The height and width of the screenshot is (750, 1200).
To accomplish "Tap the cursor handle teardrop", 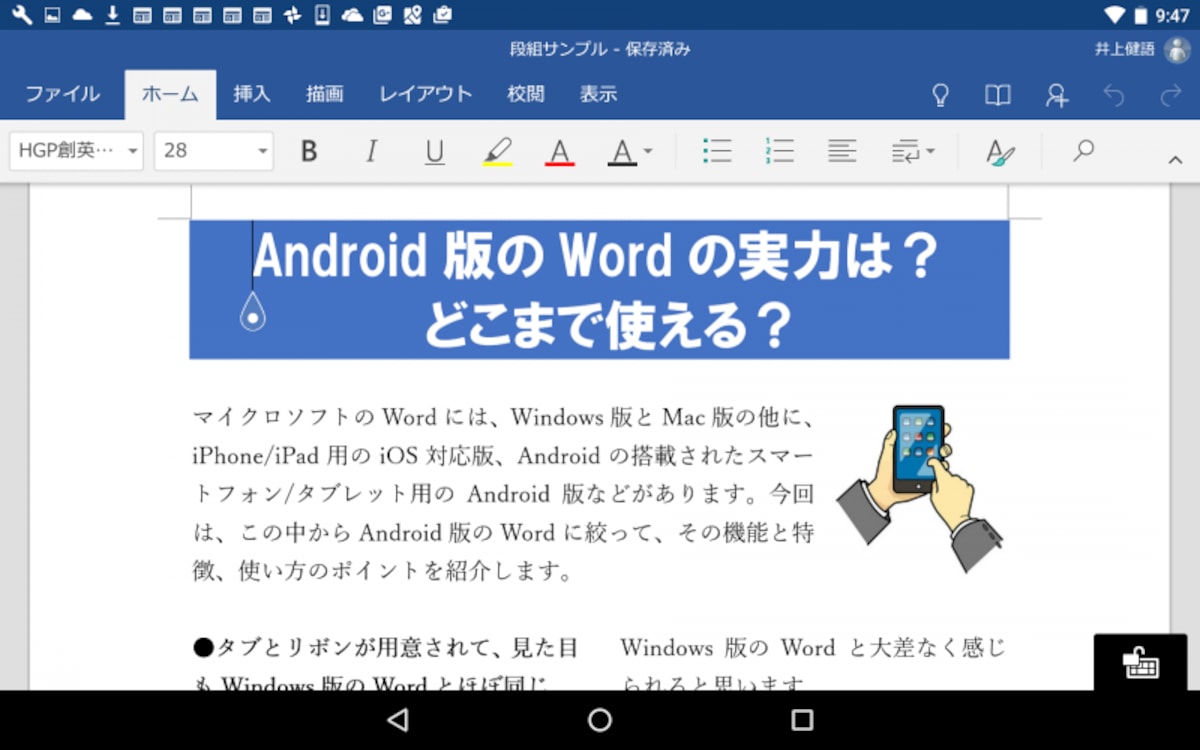I will click(x=253, y=311).
